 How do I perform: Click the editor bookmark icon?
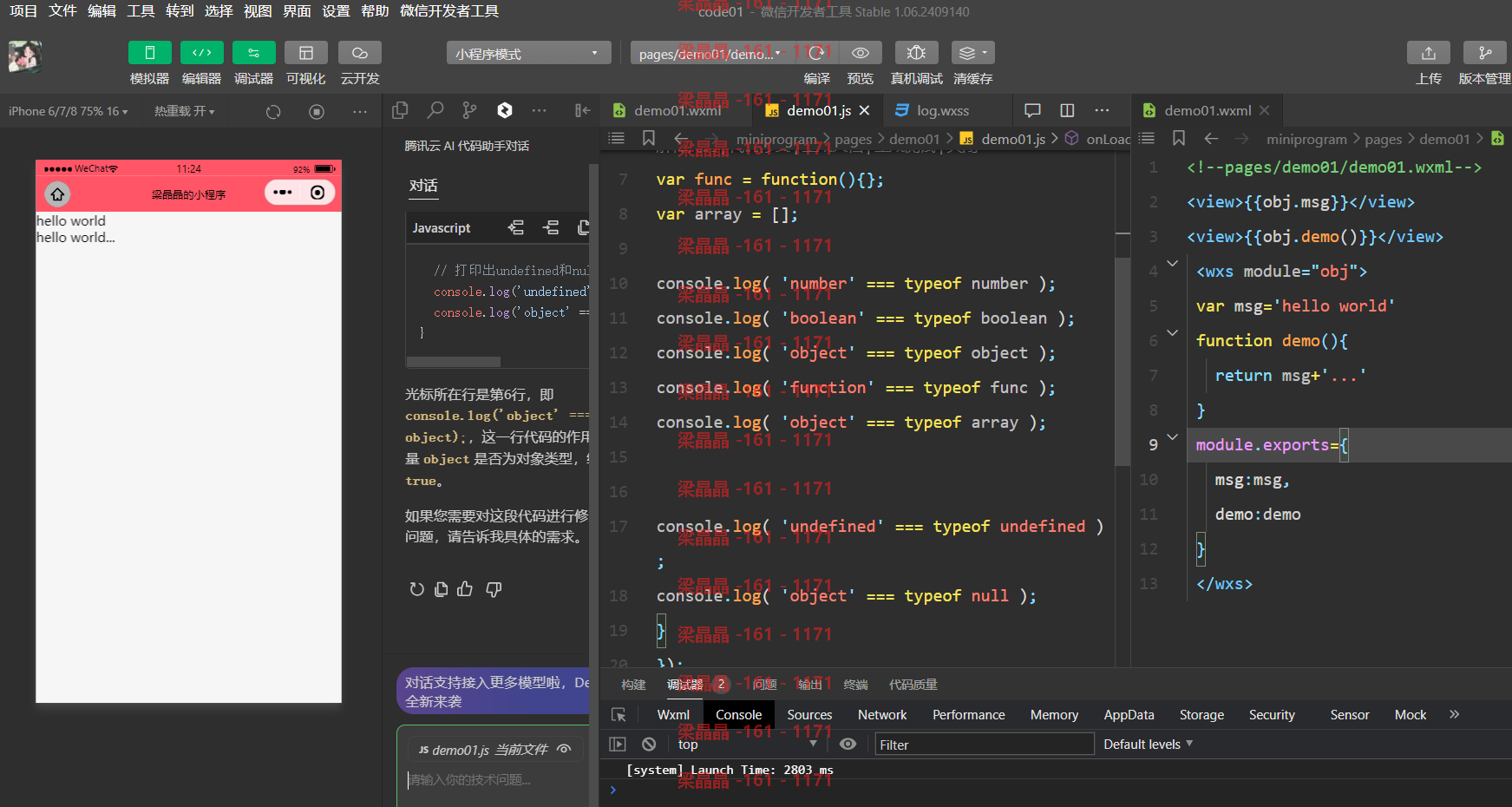[648, 138]
